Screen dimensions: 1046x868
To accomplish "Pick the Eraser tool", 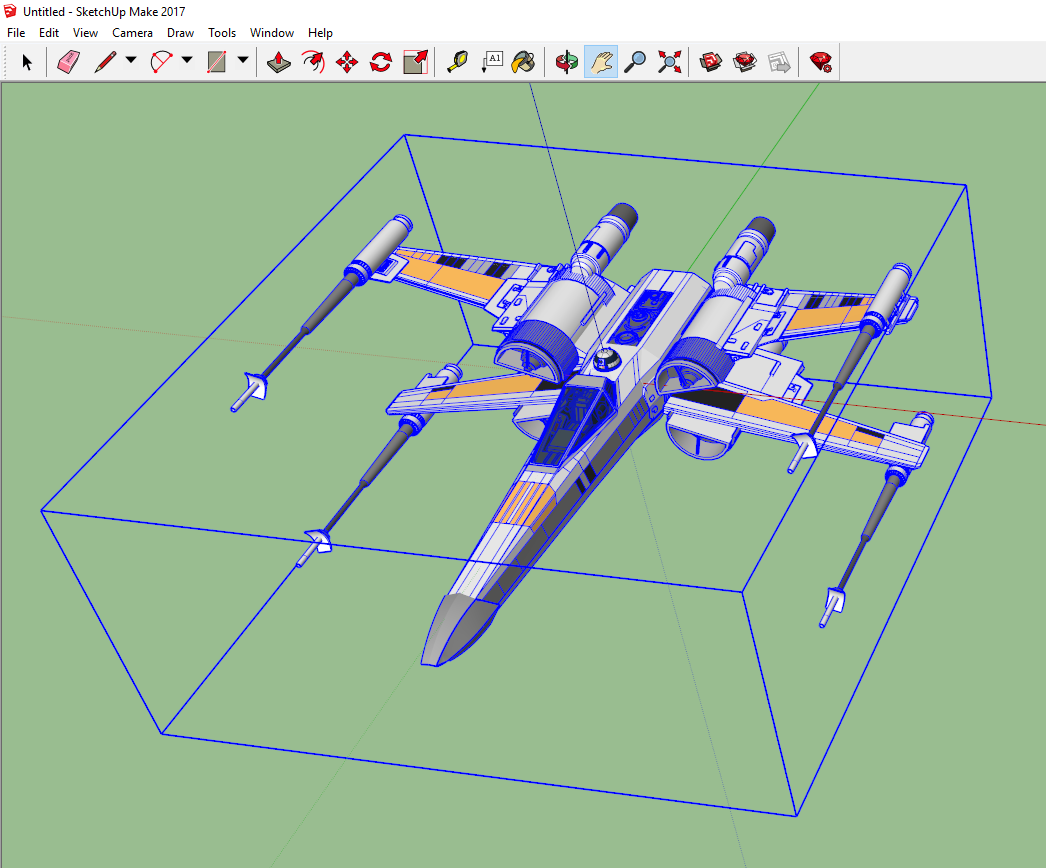I will point(68,62).
